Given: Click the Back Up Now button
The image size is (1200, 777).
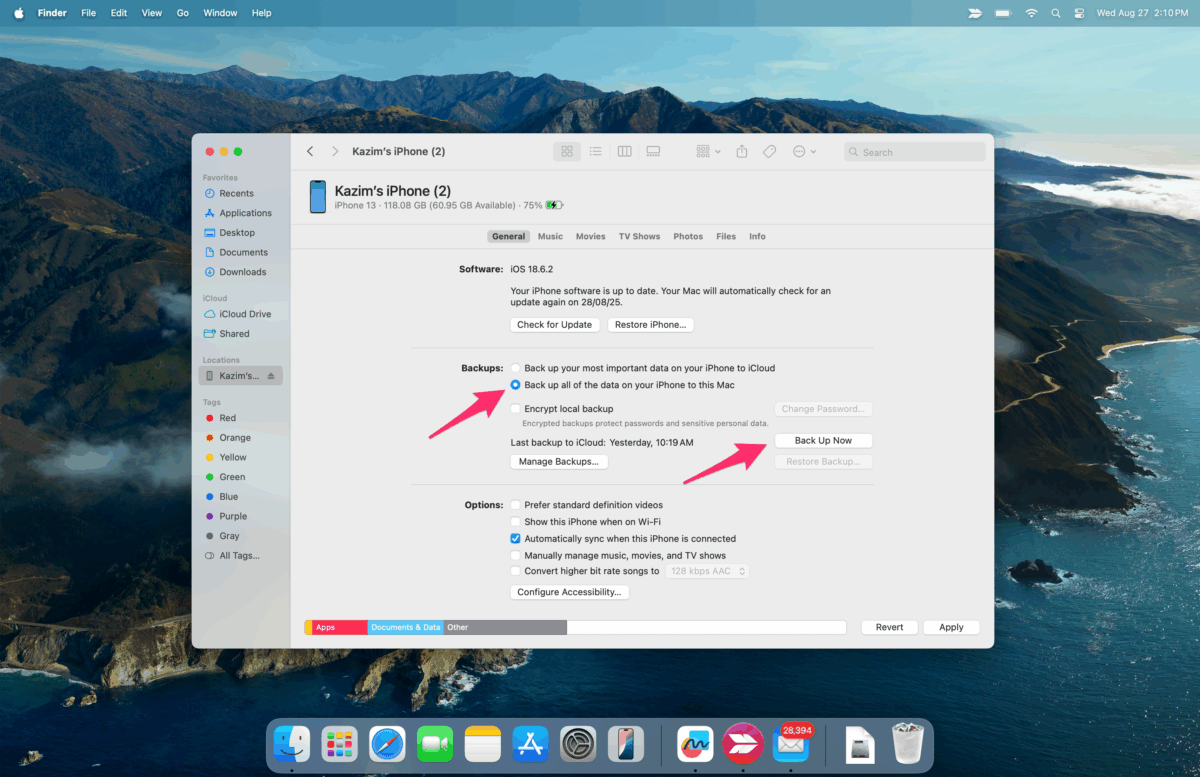Looking at the screenshot, I should pos(823,440).
